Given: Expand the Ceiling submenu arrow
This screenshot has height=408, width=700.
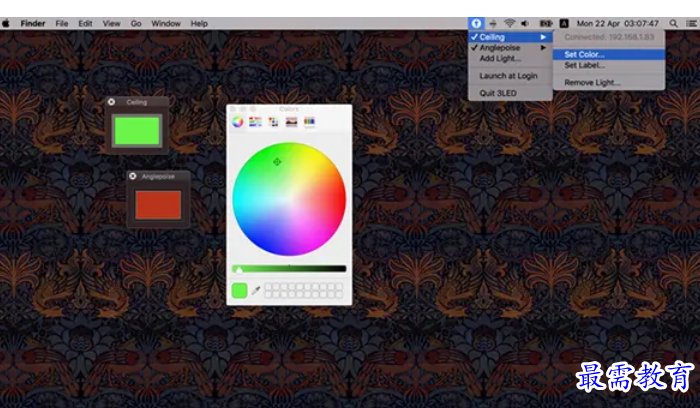Looking at the screenshot, I should click(543, 37).
